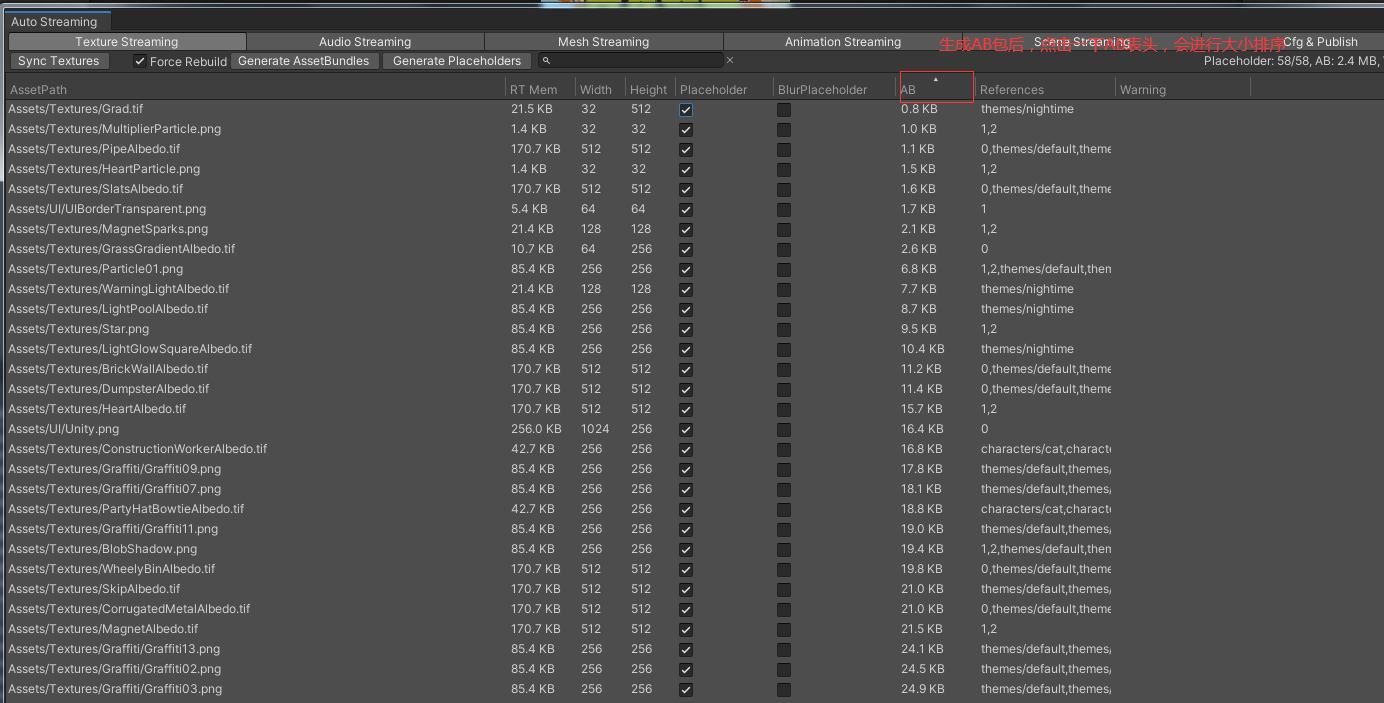Uncheck Placeholder for MultiplierParticle.png
The height and width of the screenshot is (703, 1384).
pos(686,129)
